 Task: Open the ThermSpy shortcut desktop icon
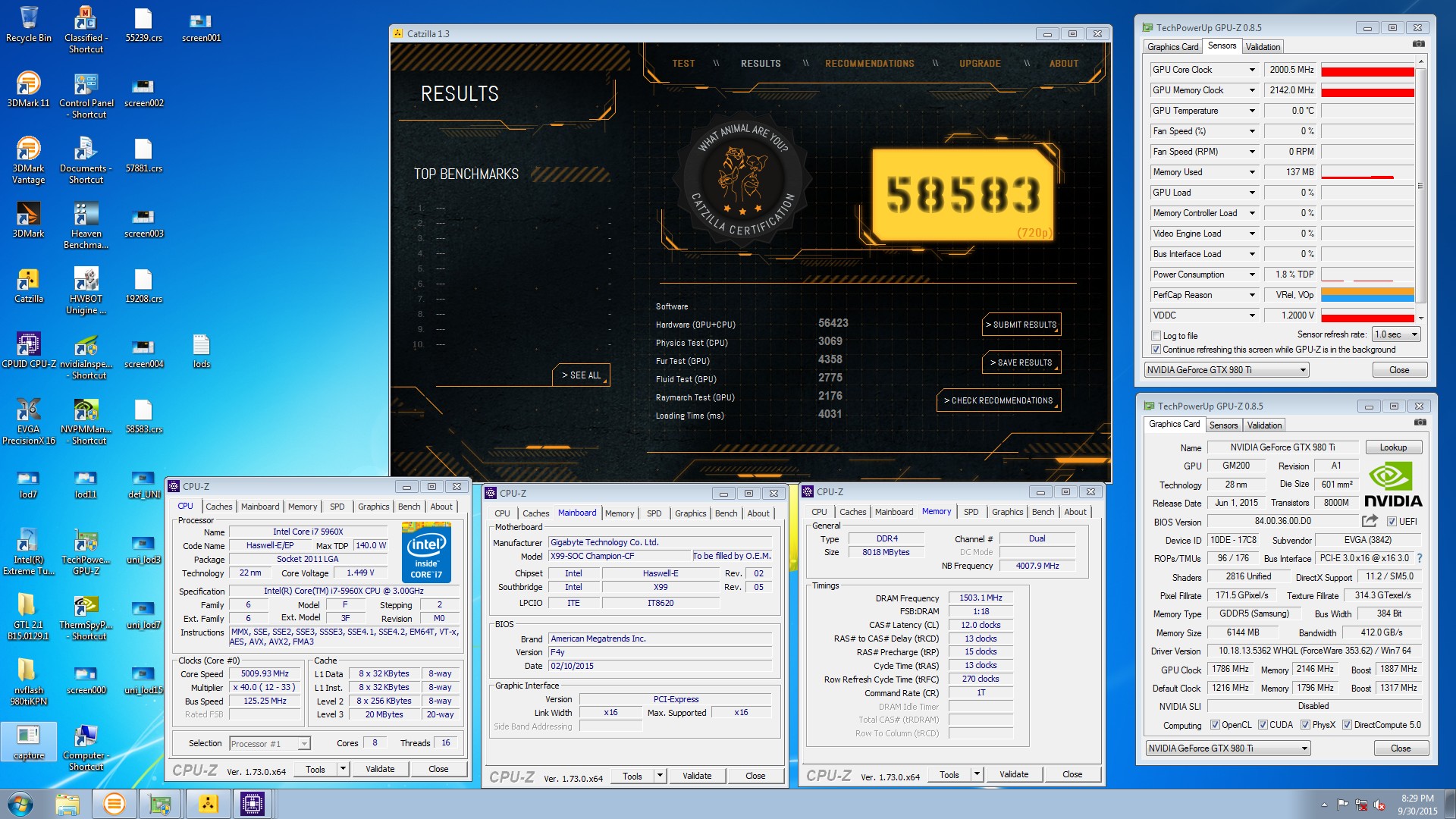86,617
